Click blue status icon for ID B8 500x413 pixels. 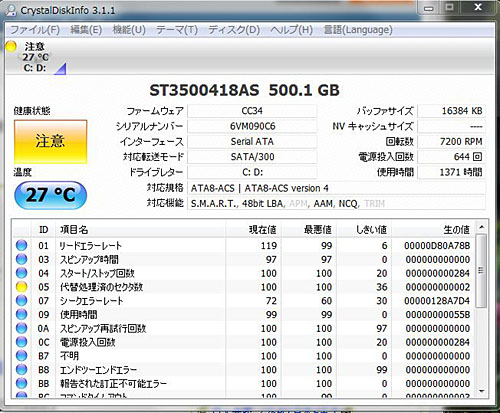pyautogui.click(x=21, y=369)
